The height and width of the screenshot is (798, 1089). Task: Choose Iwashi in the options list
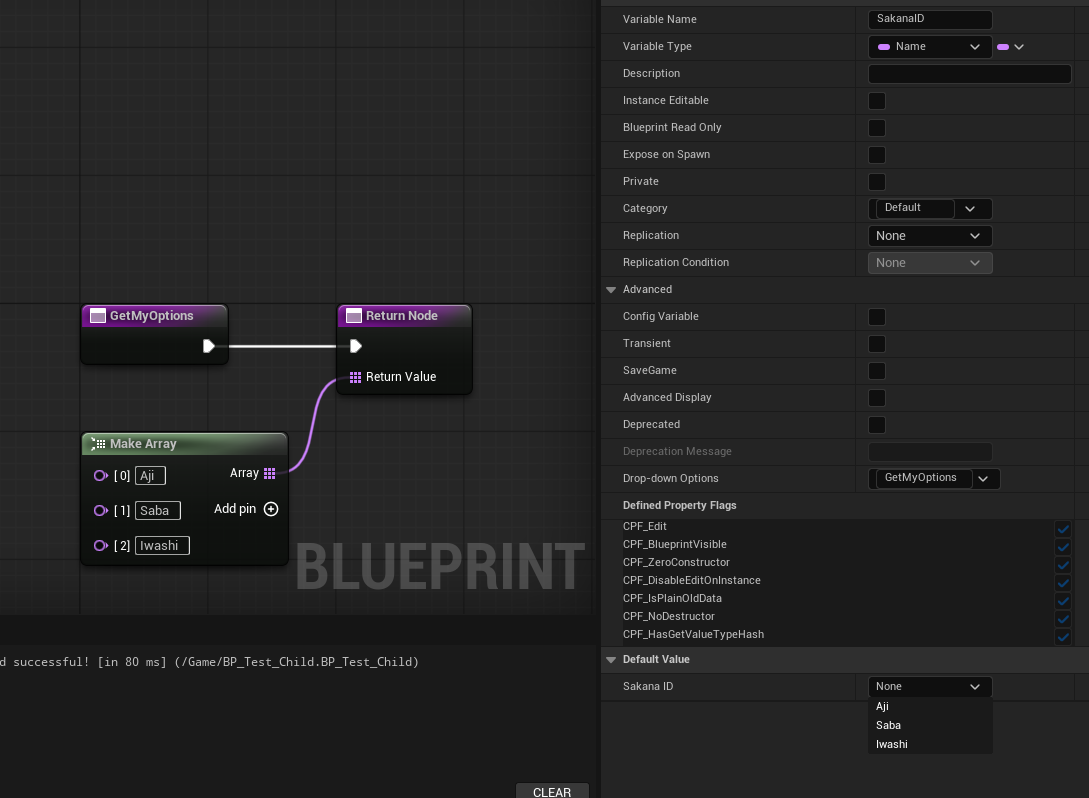click(891, 744)
